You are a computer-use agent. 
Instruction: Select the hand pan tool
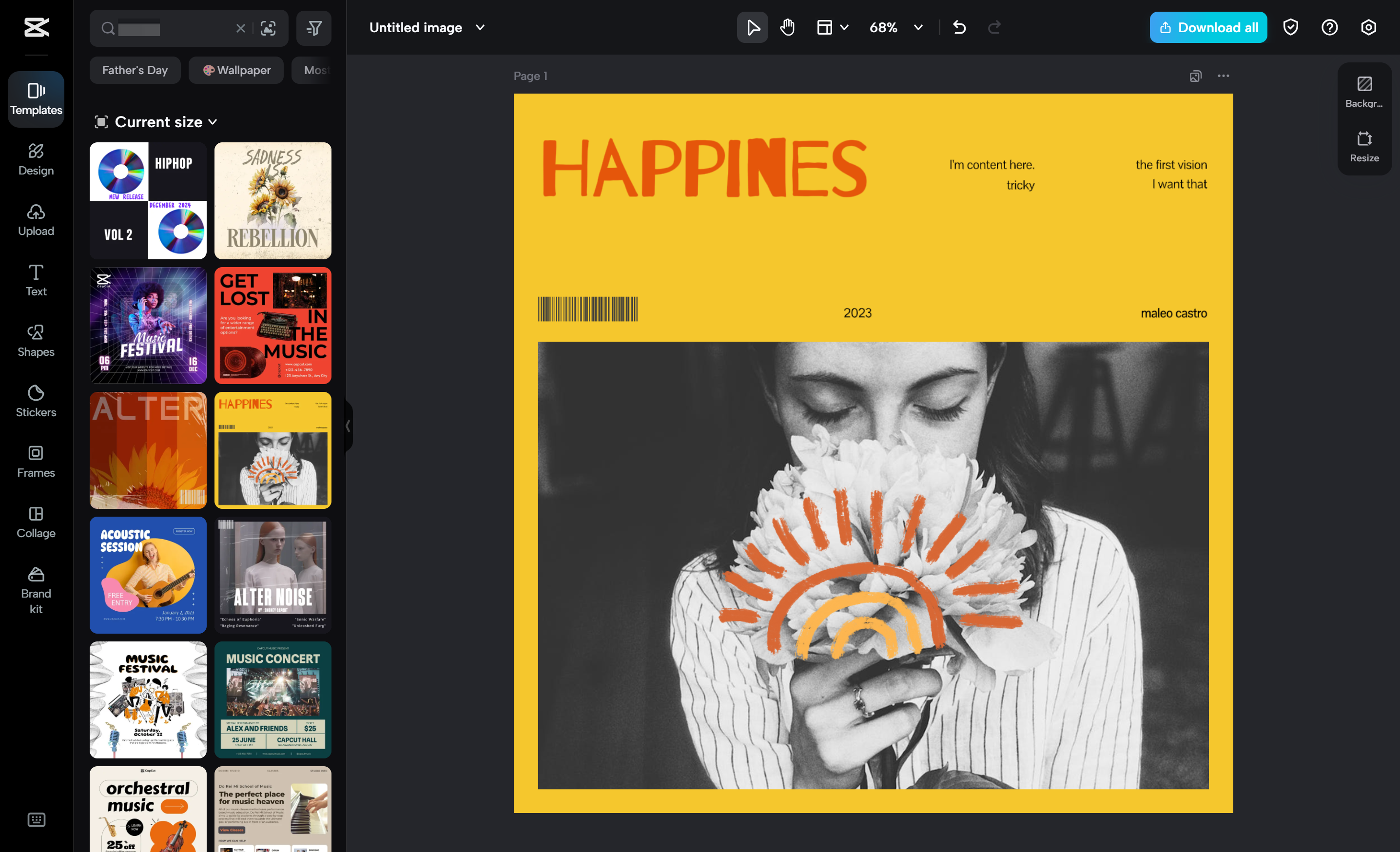click(x=787, y=27)
